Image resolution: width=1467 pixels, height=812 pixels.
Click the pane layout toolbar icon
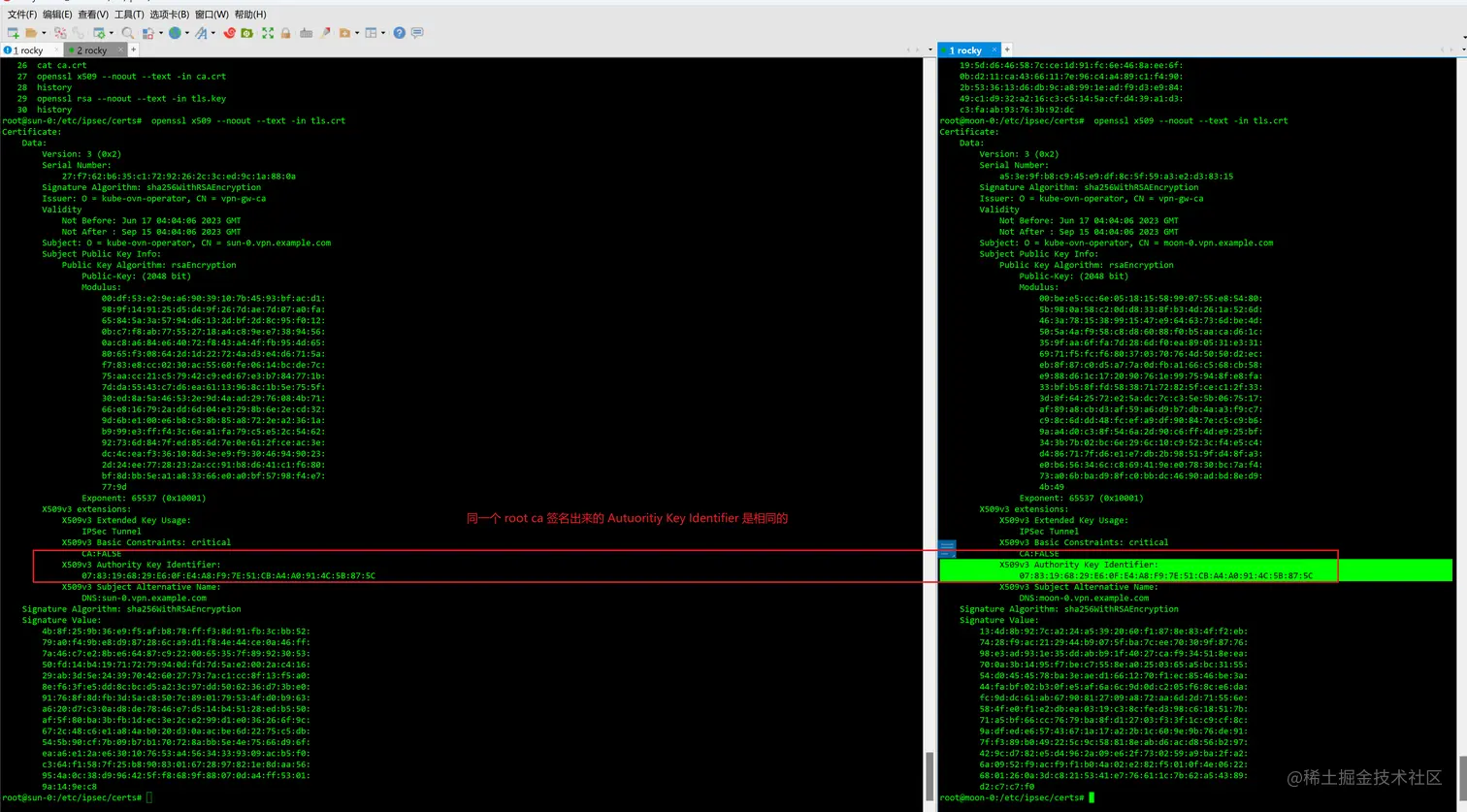371,33
